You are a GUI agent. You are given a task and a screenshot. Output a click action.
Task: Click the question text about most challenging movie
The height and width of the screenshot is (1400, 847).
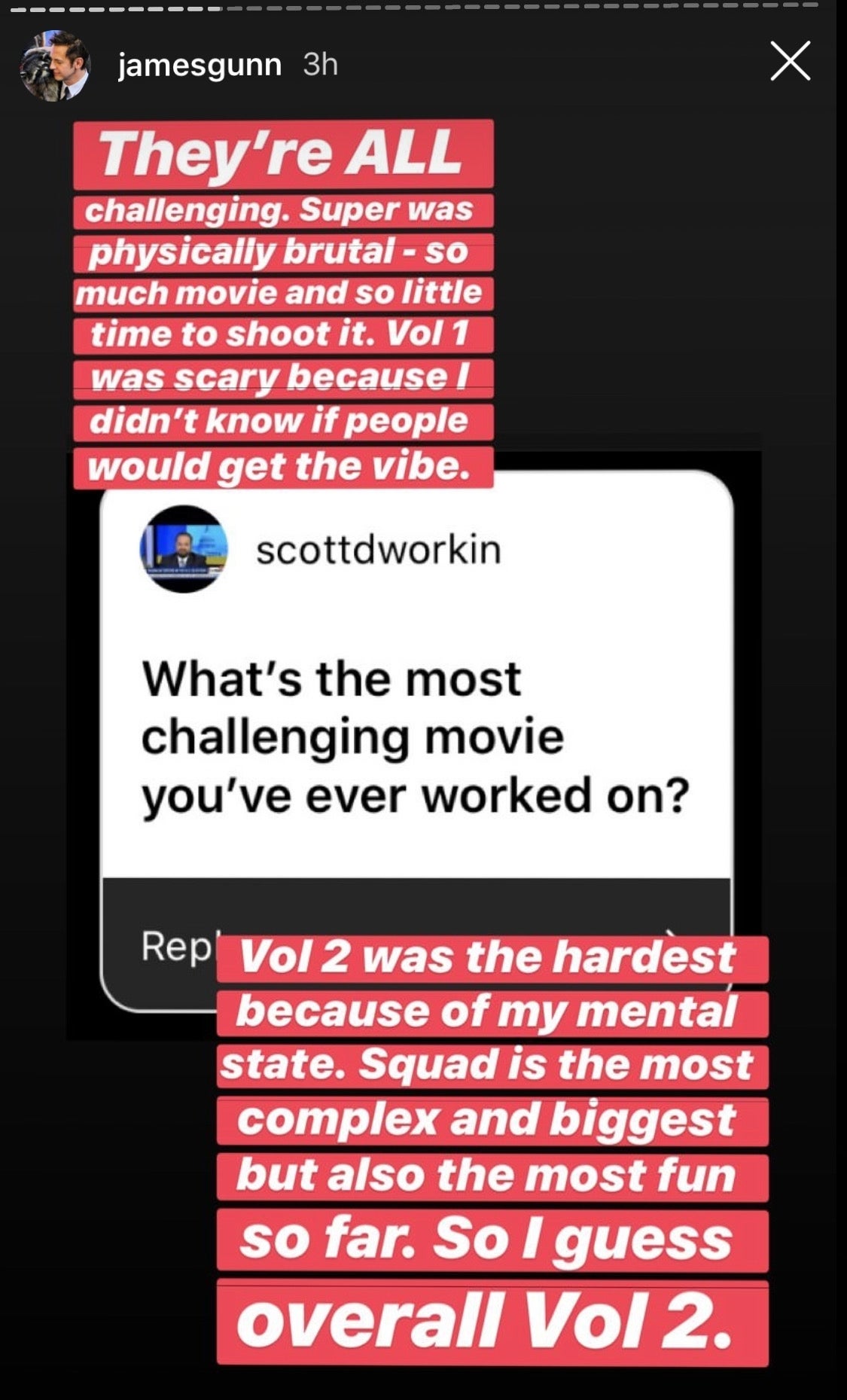click(415, 737)
